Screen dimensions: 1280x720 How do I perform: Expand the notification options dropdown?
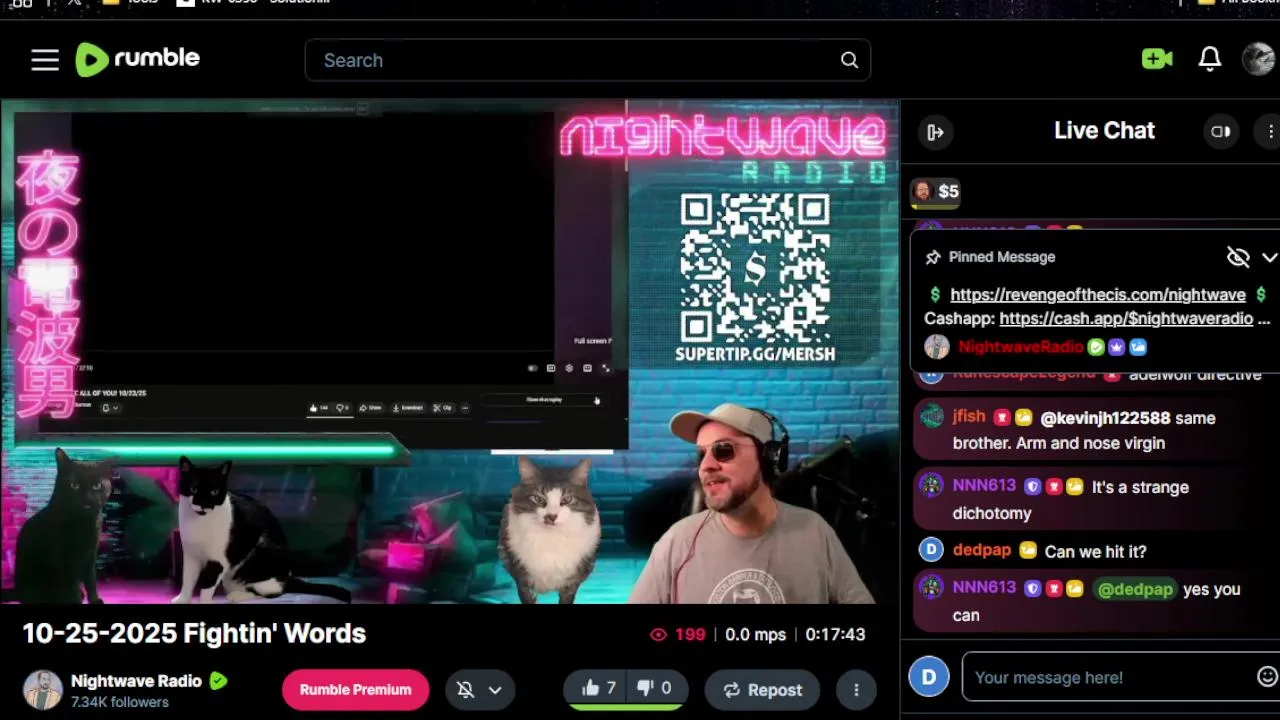pos(495,690)
